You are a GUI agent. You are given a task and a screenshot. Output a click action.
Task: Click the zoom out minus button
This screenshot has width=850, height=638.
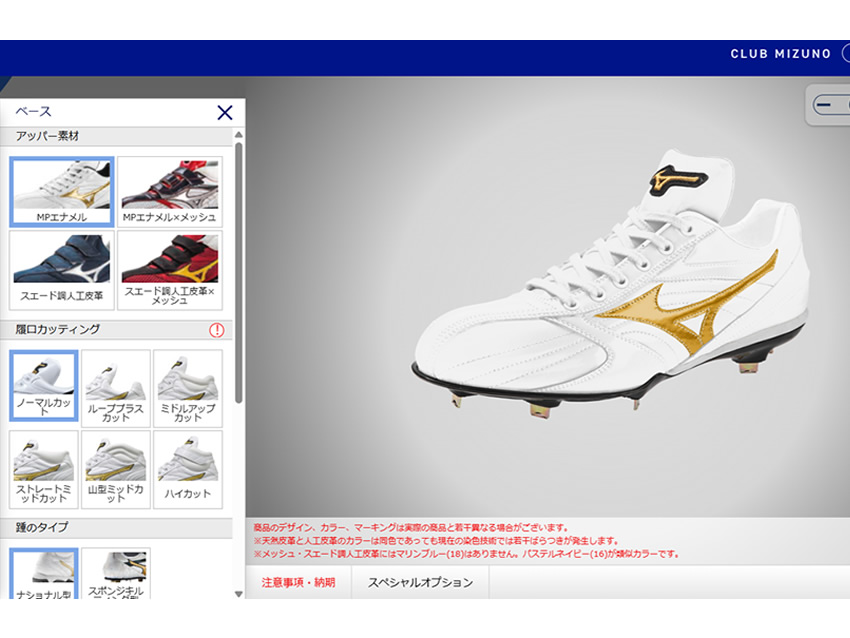[x=824, y=105]
